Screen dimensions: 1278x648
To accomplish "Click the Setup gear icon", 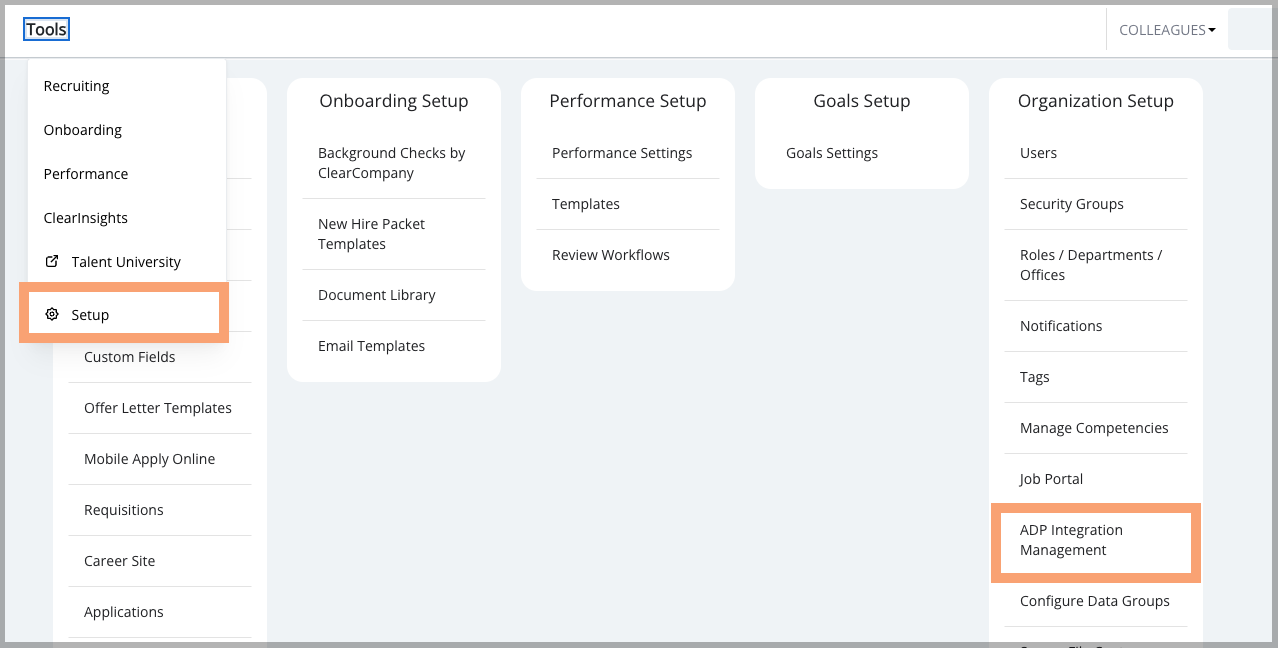I will pyautogui.click(x=52, y=314).
